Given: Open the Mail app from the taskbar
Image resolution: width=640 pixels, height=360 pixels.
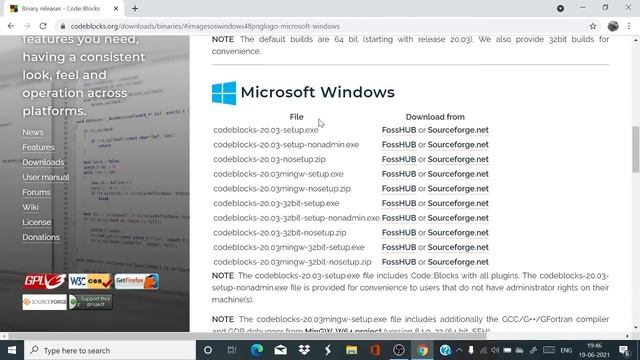Looking at the screenshot, I should tap(280, 350).
